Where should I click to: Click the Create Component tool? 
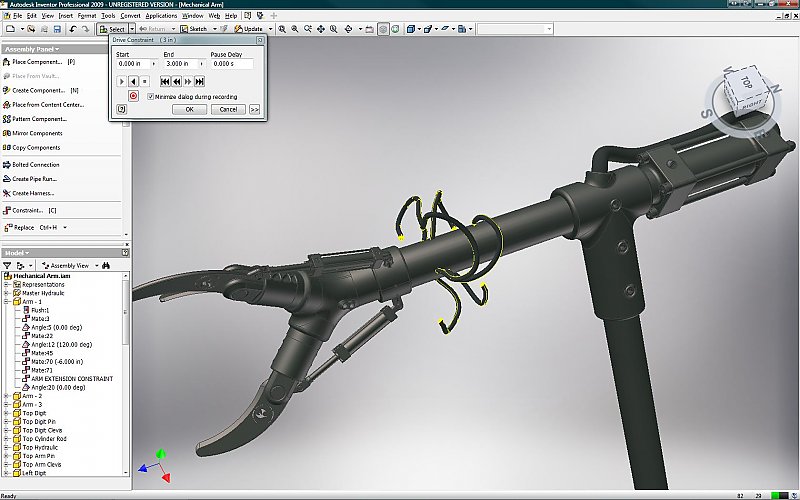click(x=41, y=90)
